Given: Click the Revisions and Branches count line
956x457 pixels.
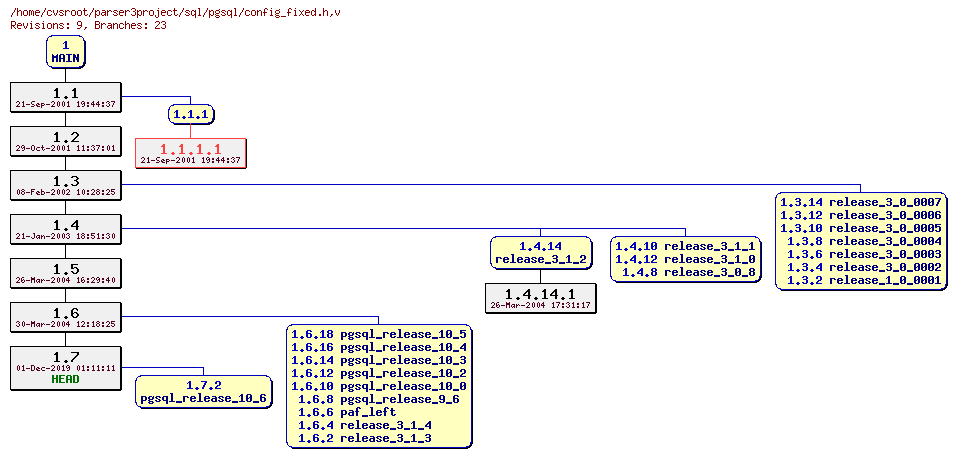Looking at the screenshot, I should coord(88,25).
